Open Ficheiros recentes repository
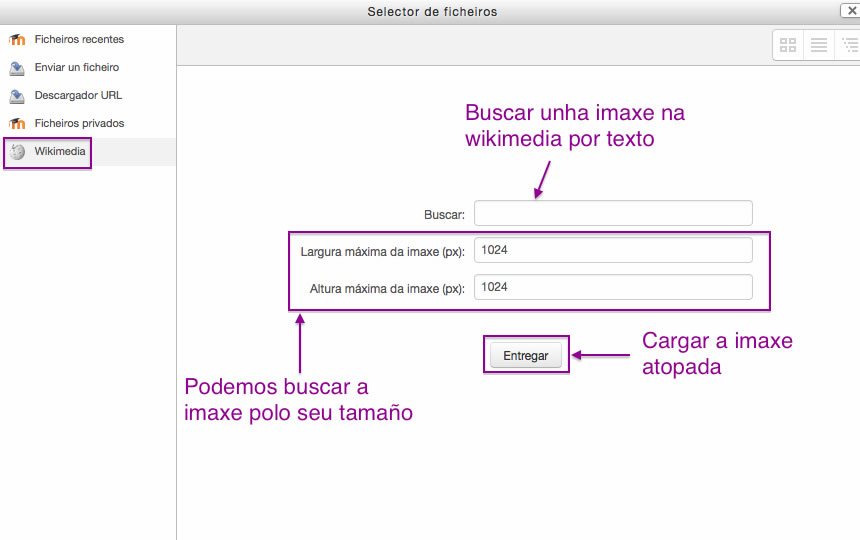The width and height of the screenshot is (860, 540). click(x=89, y=39)
